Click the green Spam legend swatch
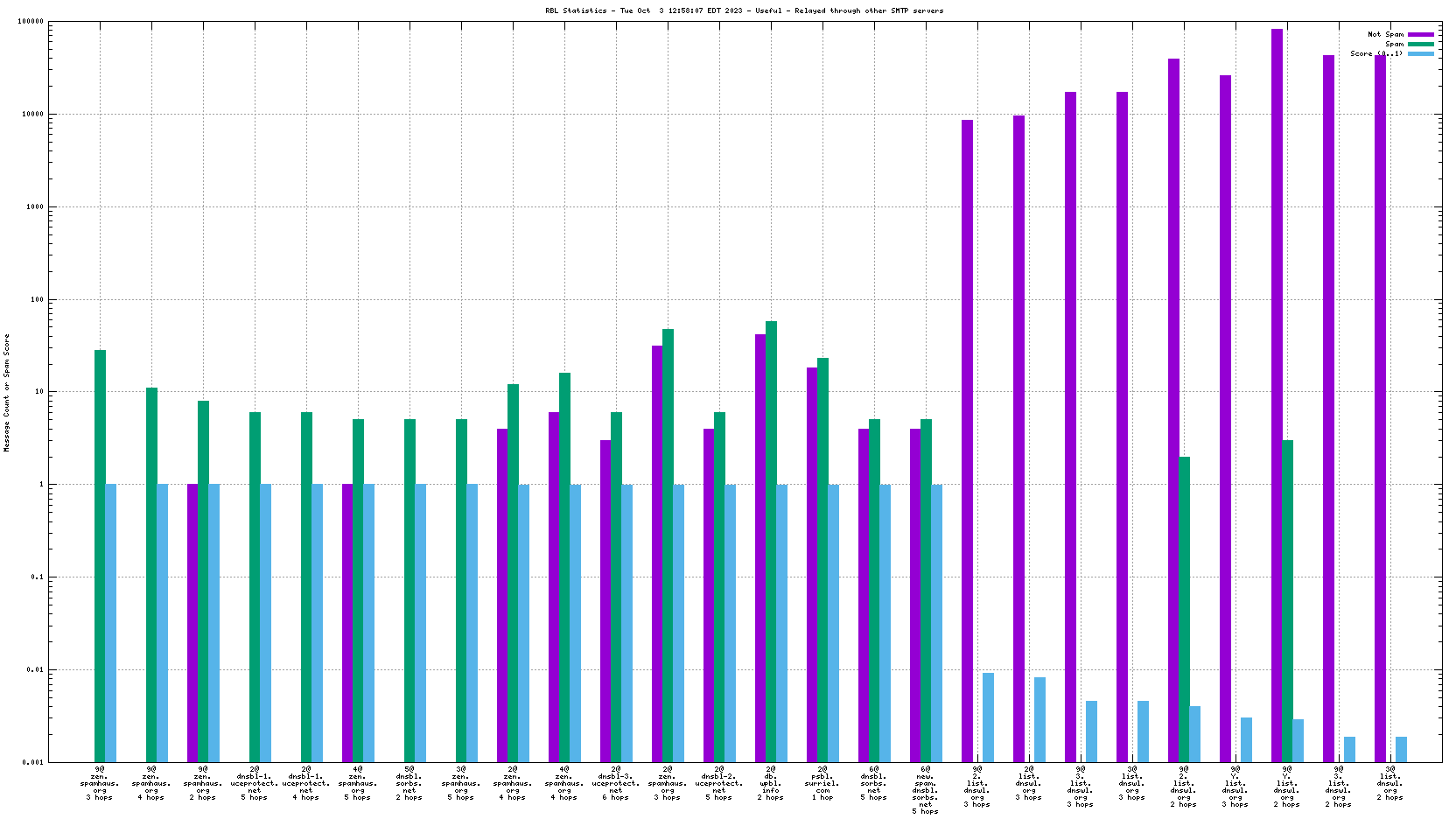 [x=1420, y=44]
